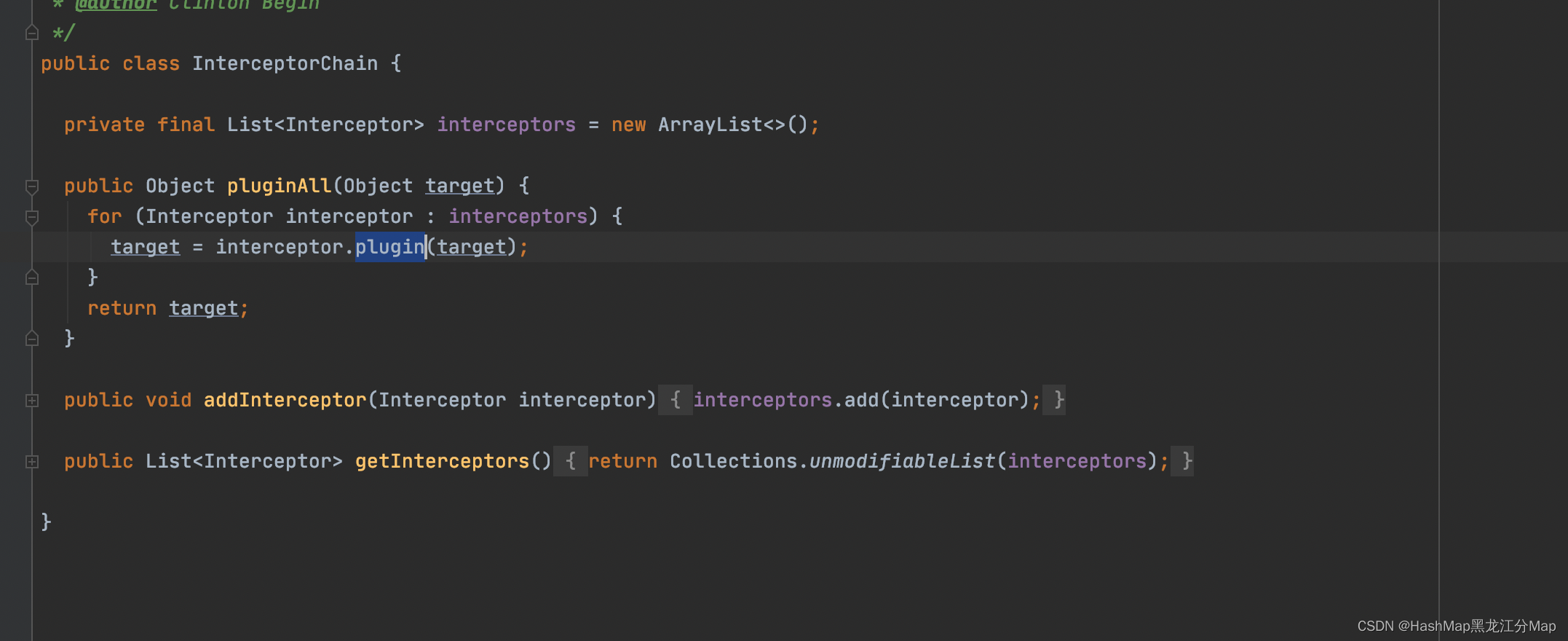
Task: Click the InterceptorChain class name
Action: [x=285, y=63]
